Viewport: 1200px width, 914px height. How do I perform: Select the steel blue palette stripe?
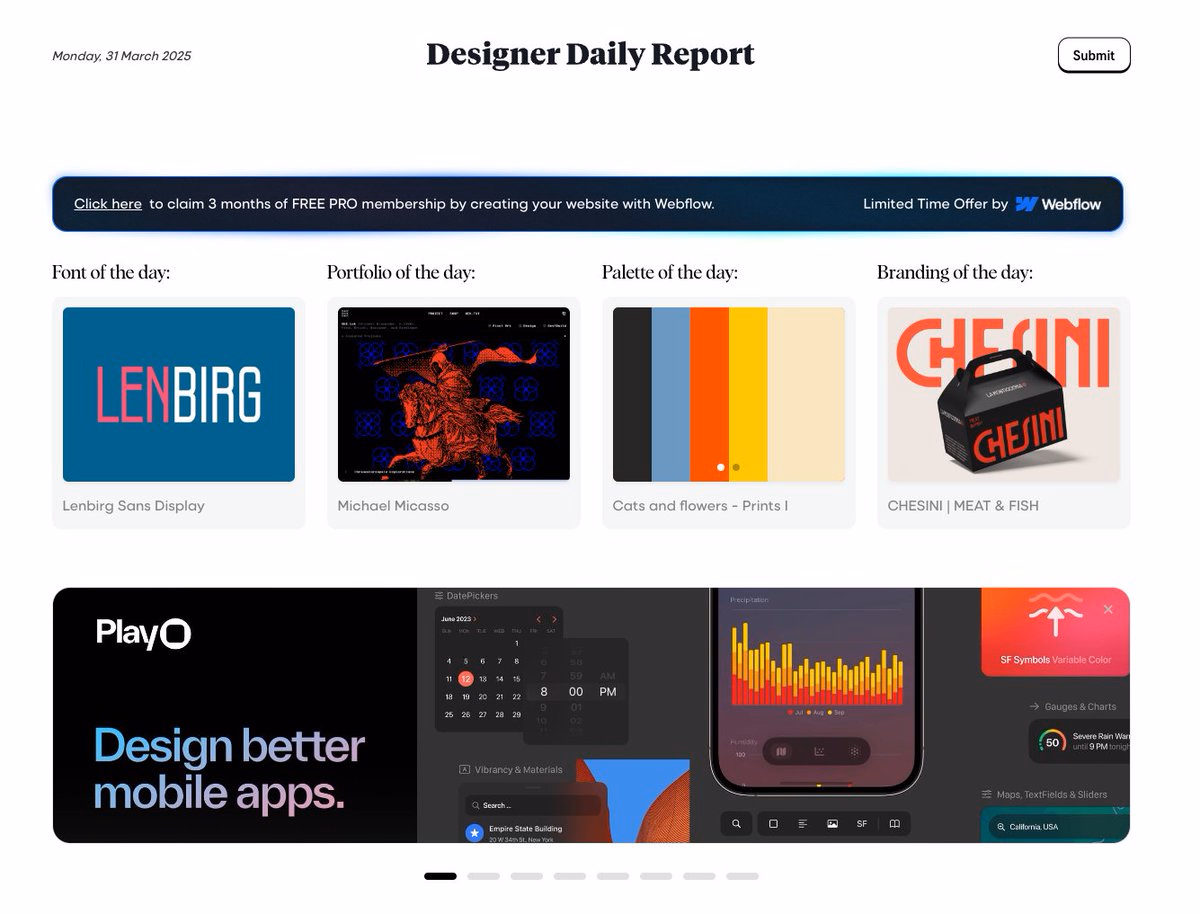coord(671,394)
